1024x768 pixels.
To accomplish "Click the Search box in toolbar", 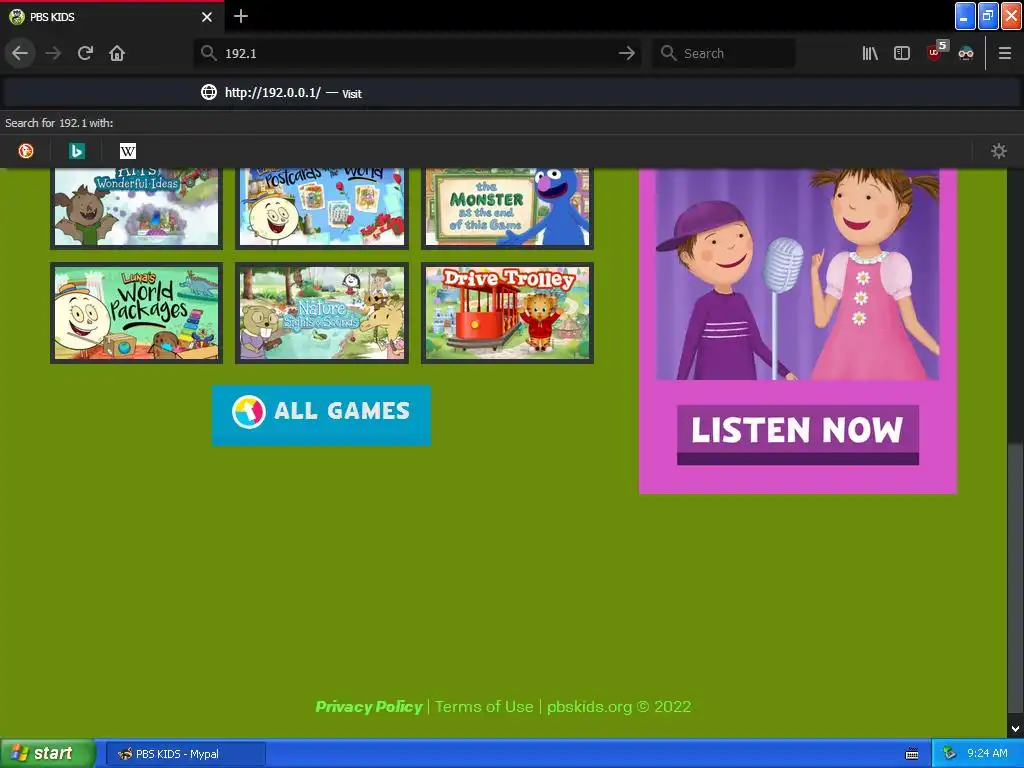I will [724, 53].
